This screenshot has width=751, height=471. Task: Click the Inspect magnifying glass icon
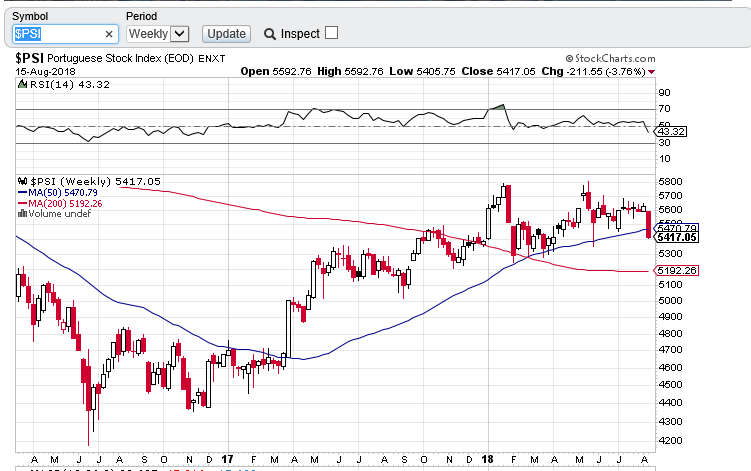(x=270, y=34)
